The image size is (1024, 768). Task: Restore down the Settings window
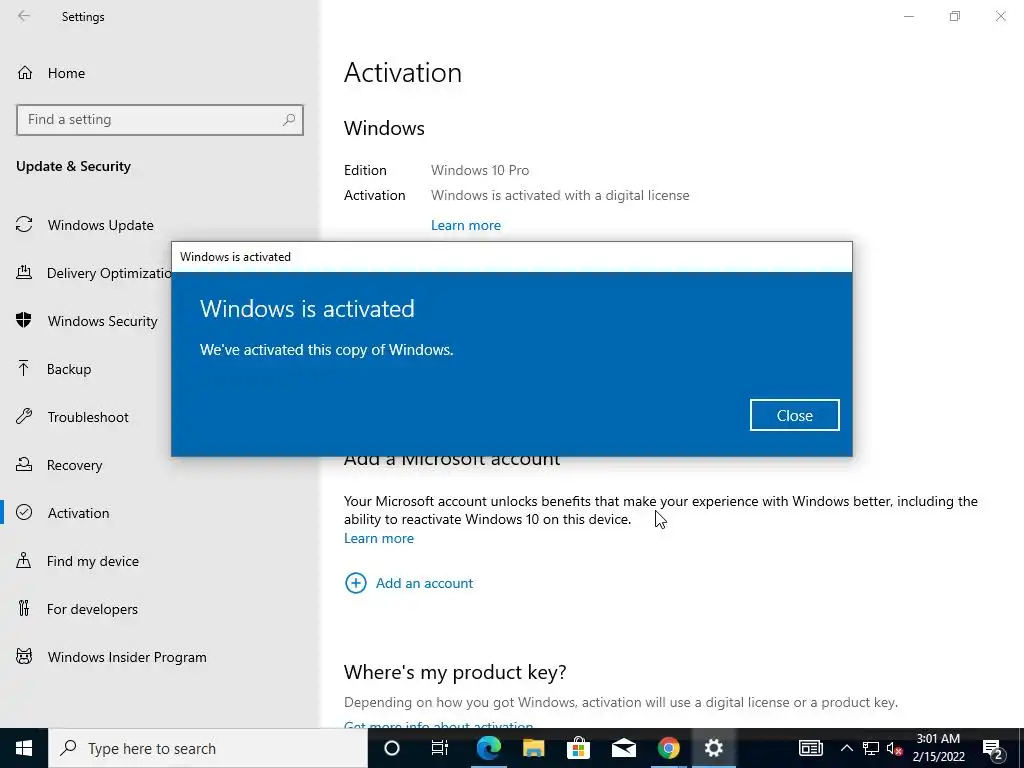[x=955, y=16]
